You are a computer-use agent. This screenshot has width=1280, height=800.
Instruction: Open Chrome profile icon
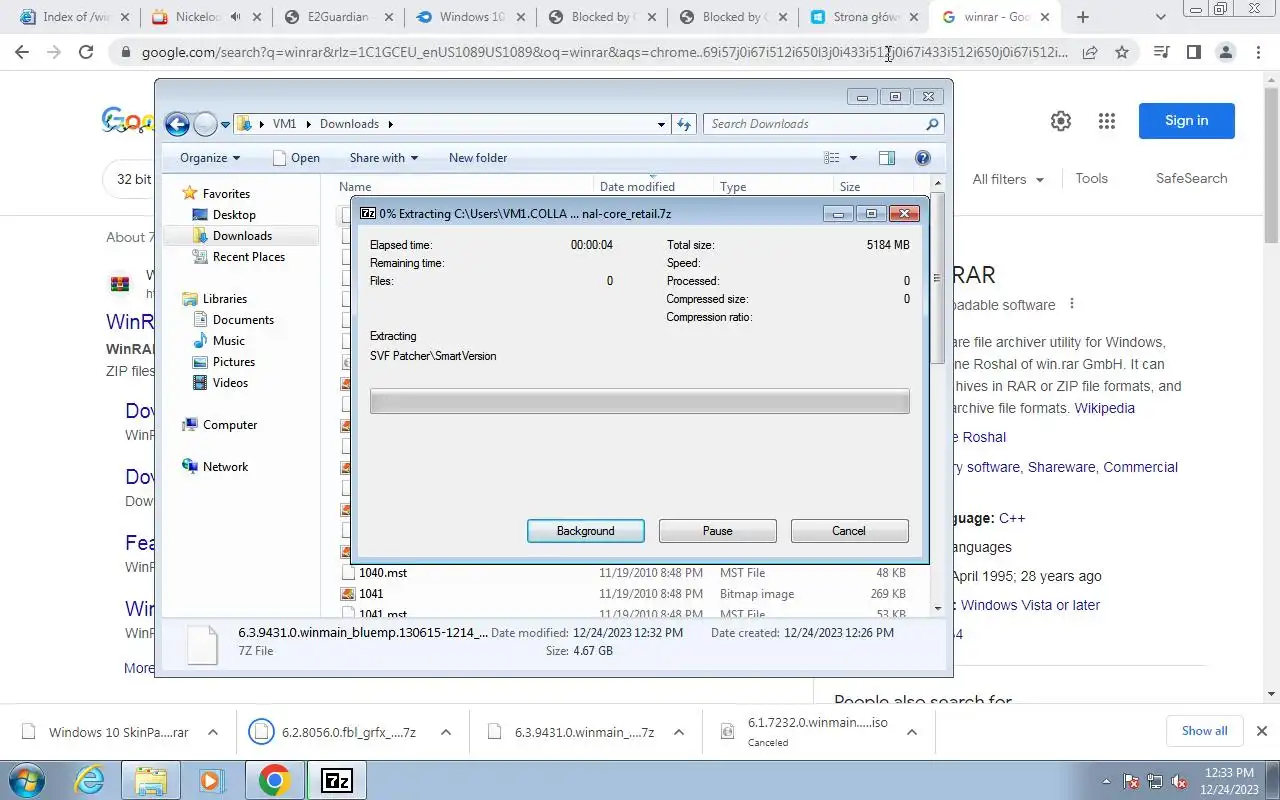point(1226,52)
